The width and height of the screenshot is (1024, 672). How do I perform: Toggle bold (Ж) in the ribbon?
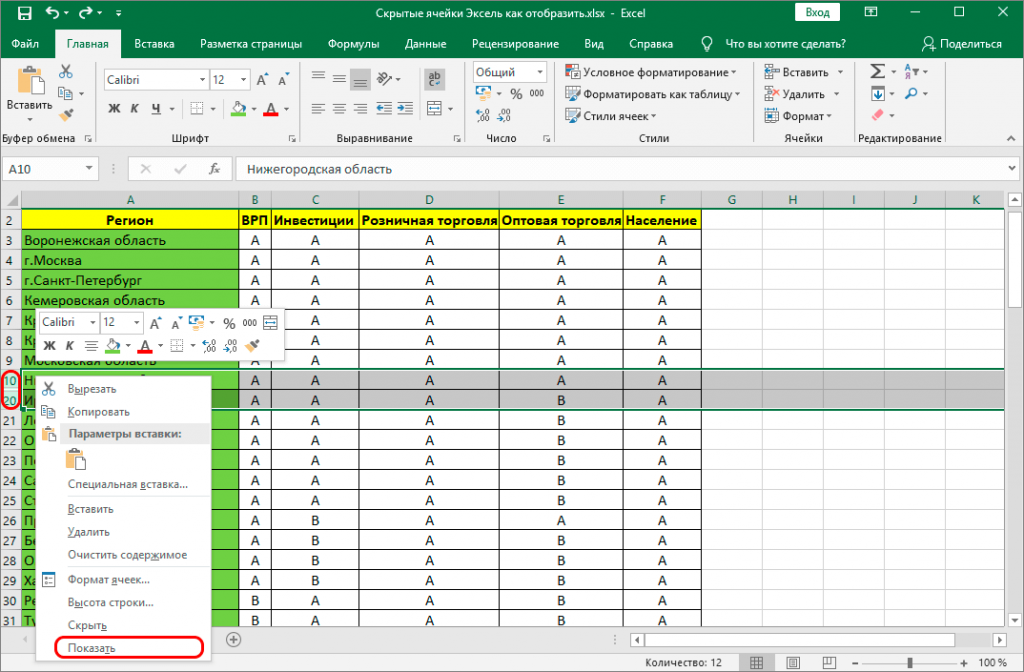(114, 109)
